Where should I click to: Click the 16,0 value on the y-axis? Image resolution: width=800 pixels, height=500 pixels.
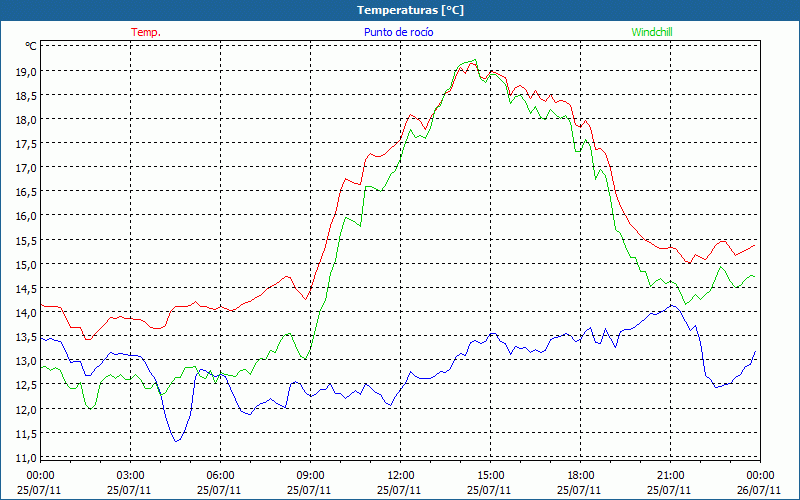click(27, 216)
